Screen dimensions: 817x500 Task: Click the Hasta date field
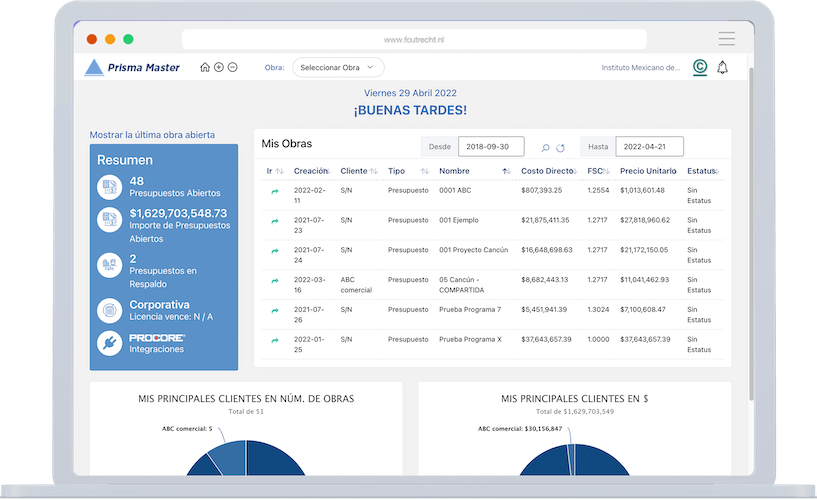(x=649, y=146)
